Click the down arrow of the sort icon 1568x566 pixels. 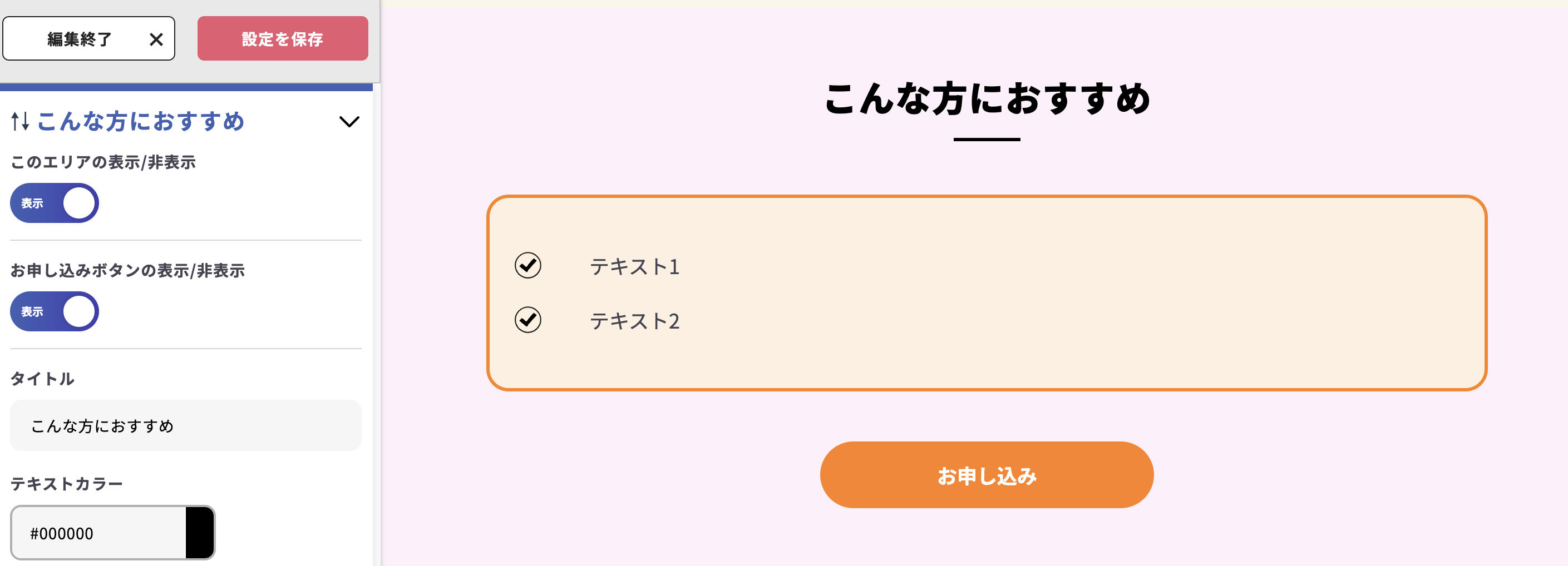tap(26, 122)
